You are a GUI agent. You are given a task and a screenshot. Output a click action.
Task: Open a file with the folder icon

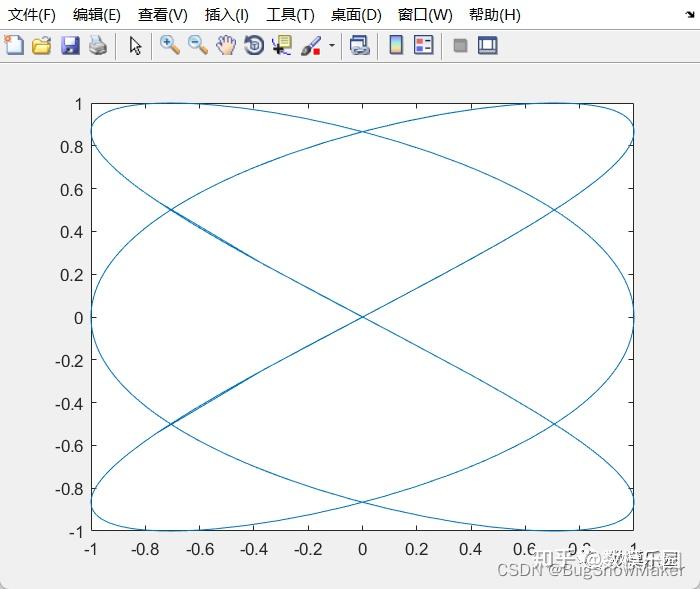[42, 46]
